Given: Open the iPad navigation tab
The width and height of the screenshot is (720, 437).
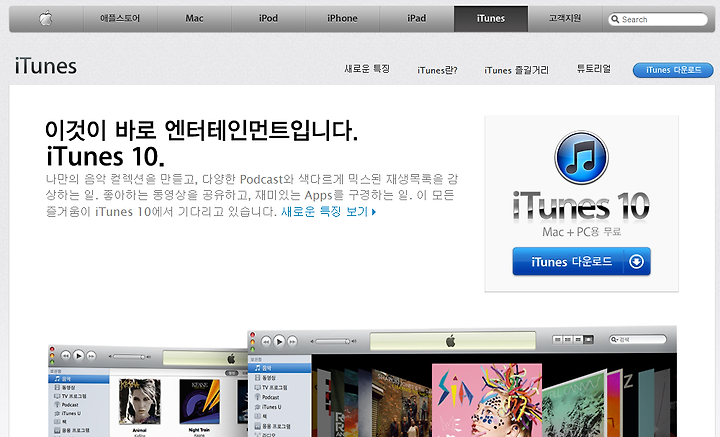Looking at the screenshot, I should click(417, 19).
